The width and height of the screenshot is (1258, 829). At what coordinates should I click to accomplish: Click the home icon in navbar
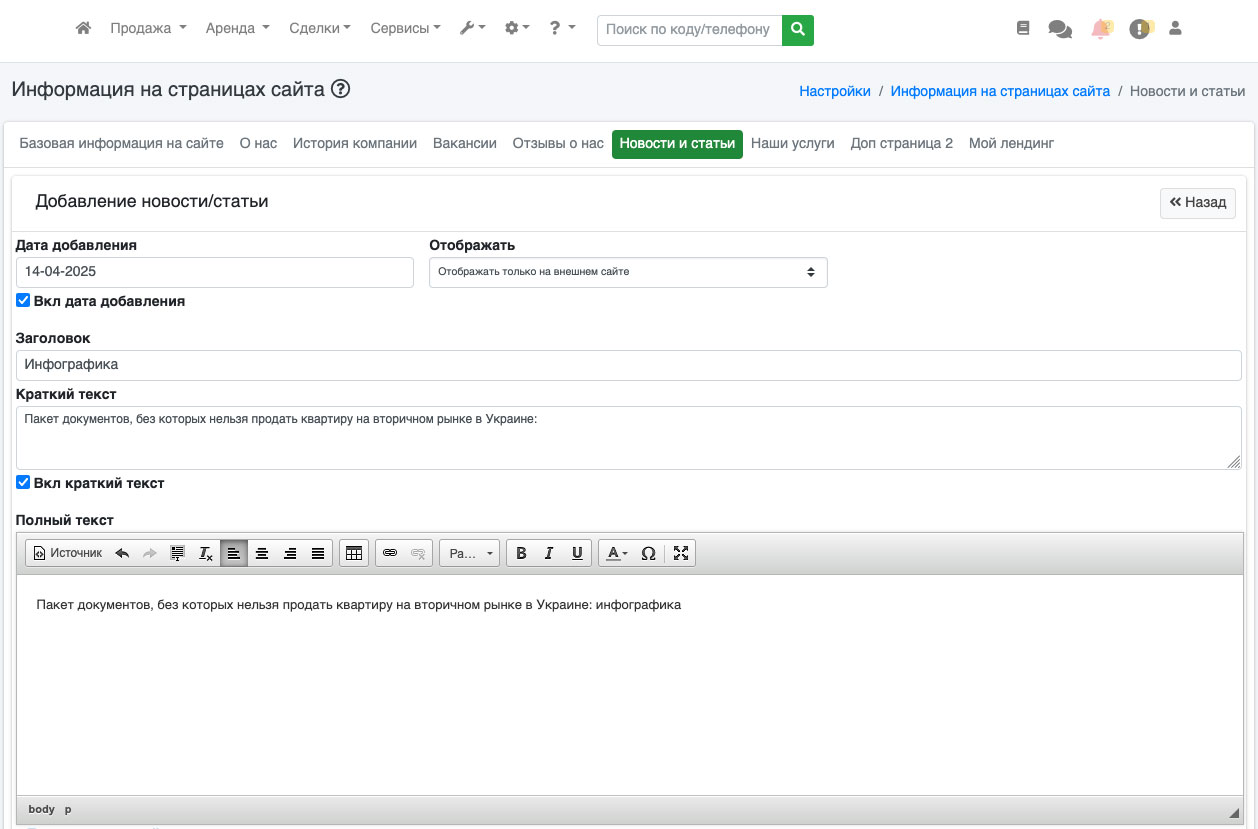point(84,29)
